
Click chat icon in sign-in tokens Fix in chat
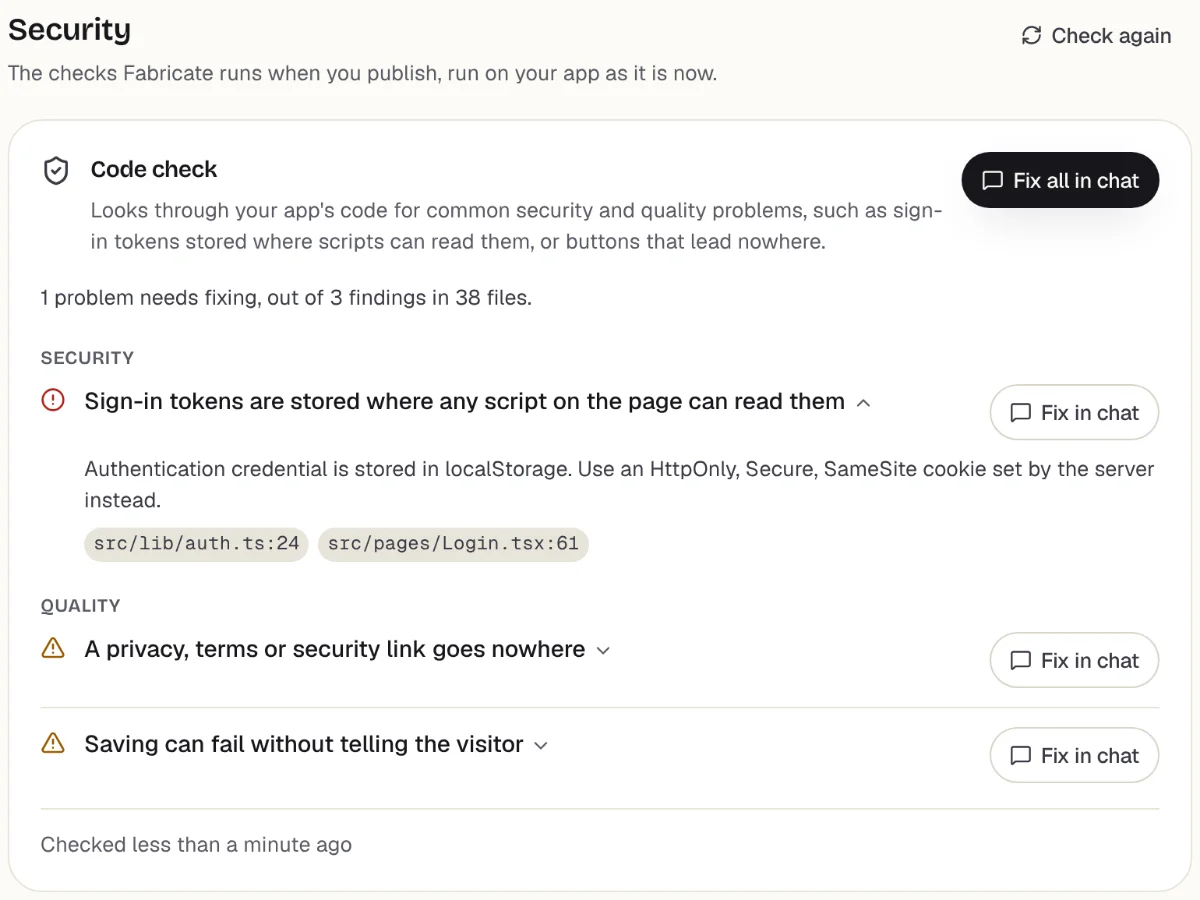1021,413
